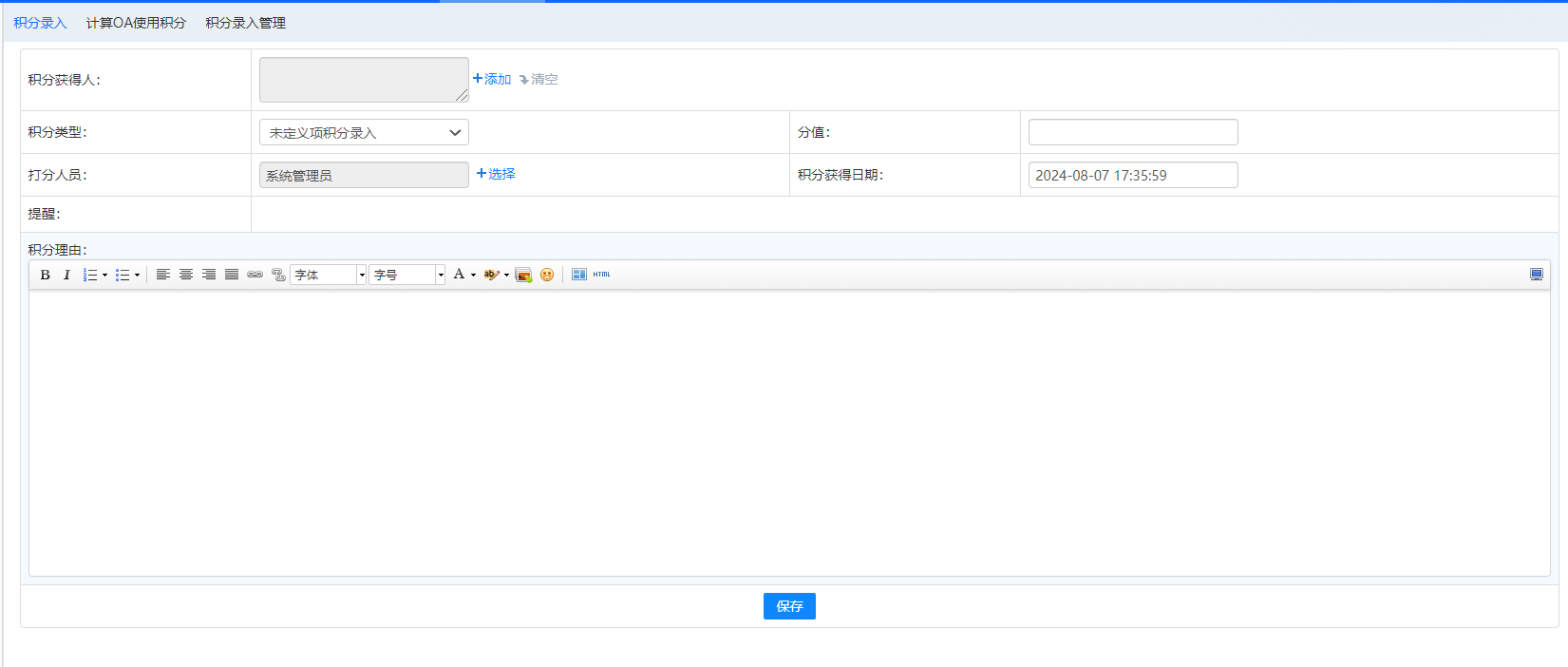Center align the text
The height and width of the screenshot is (667, 1568).
click(x=186, y=275)
